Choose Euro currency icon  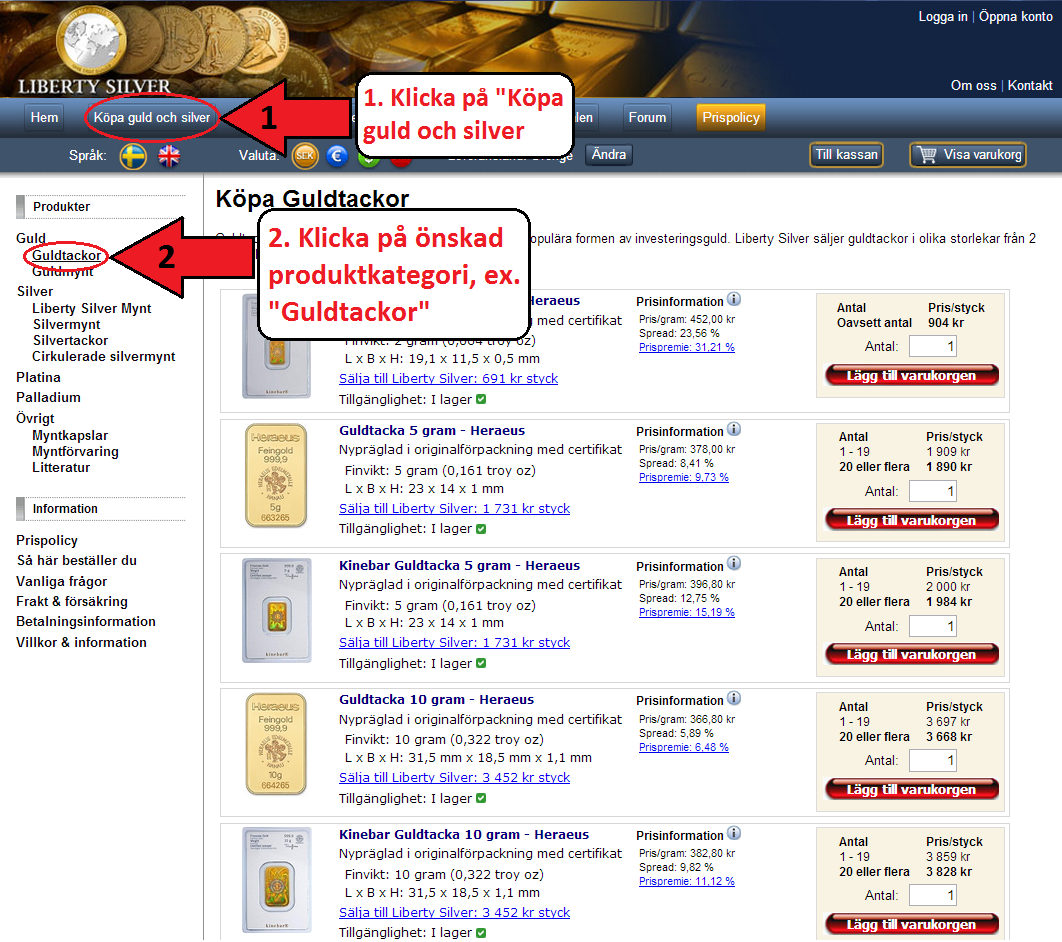tap(337, 156)
